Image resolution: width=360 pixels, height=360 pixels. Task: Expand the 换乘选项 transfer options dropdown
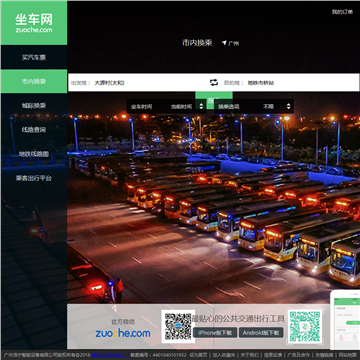254,107
